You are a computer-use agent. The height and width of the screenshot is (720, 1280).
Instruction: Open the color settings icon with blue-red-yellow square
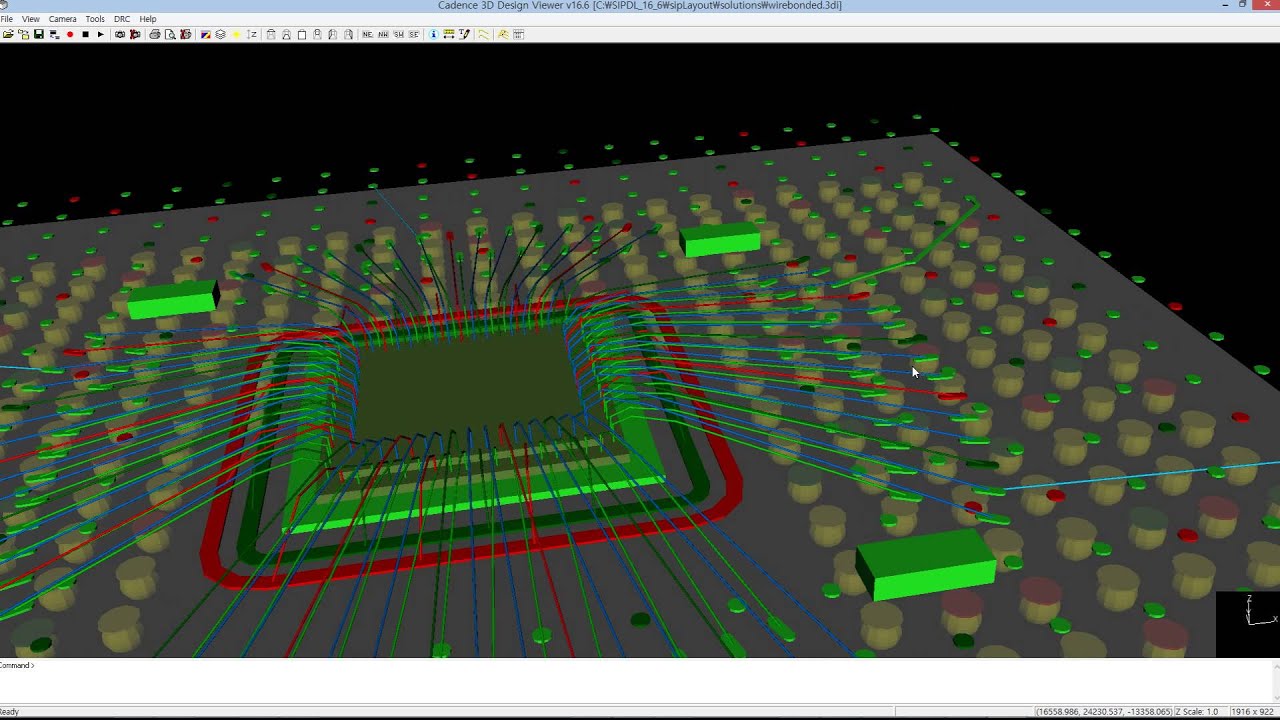(x=205, y=34)
